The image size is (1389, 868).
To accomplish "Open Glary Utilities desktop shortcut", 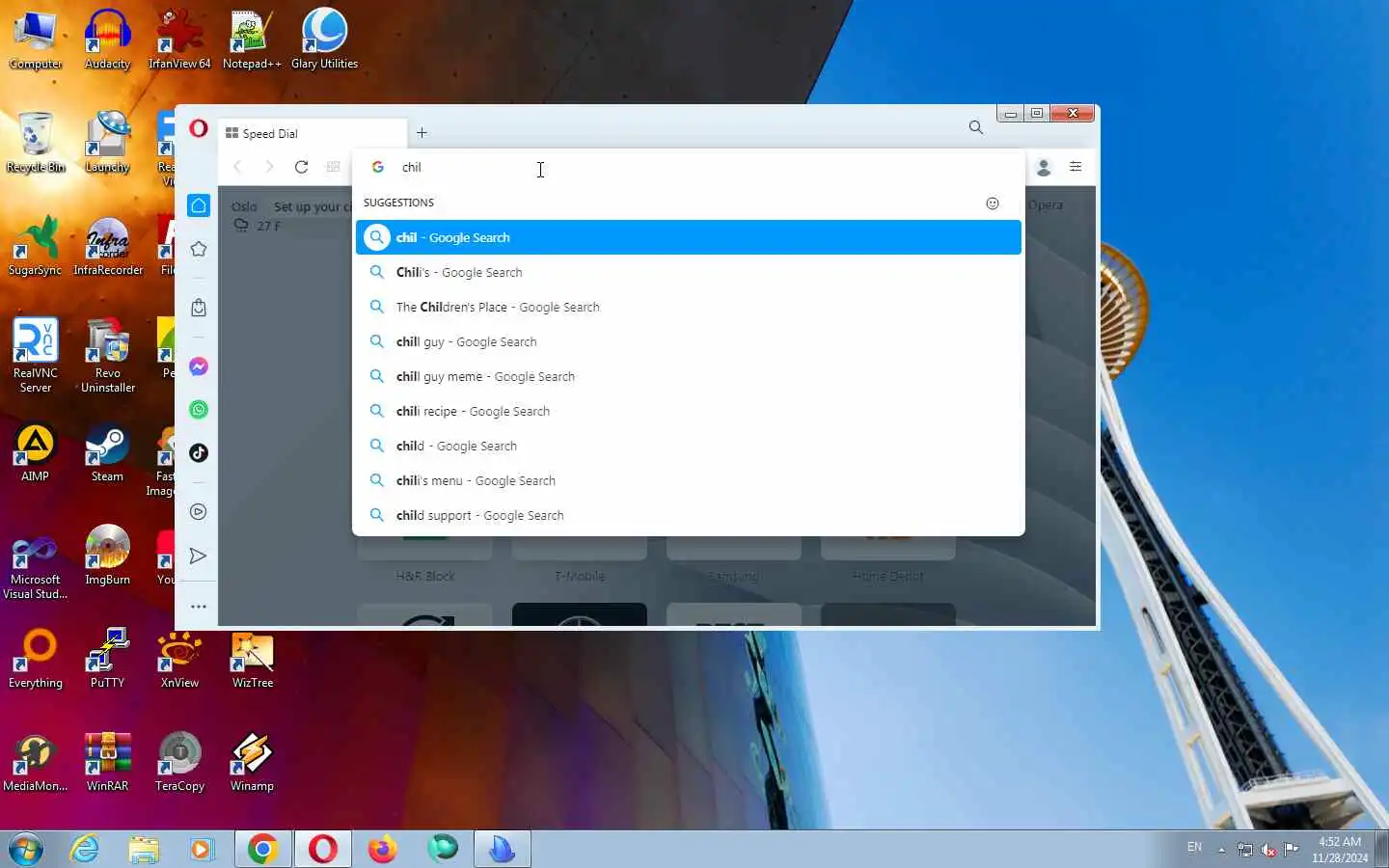I will (324, 40).
